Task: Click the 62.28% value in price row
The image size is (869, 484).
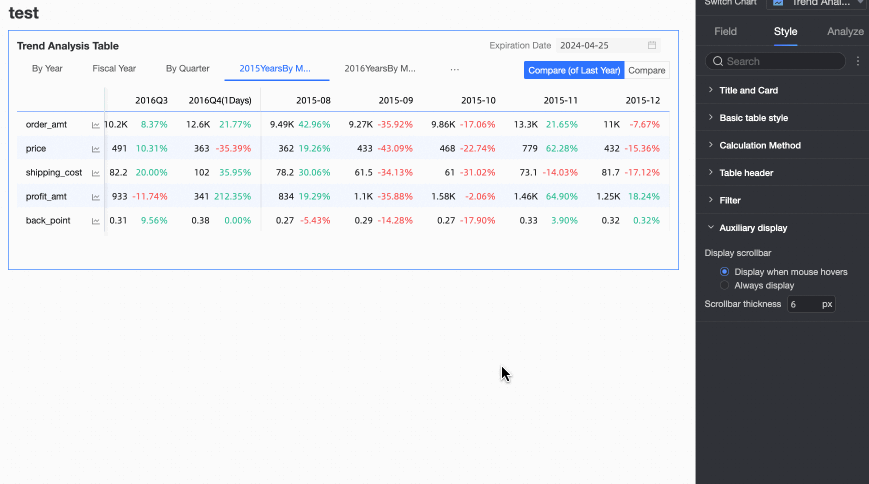Action: click(x=562, y=149)
